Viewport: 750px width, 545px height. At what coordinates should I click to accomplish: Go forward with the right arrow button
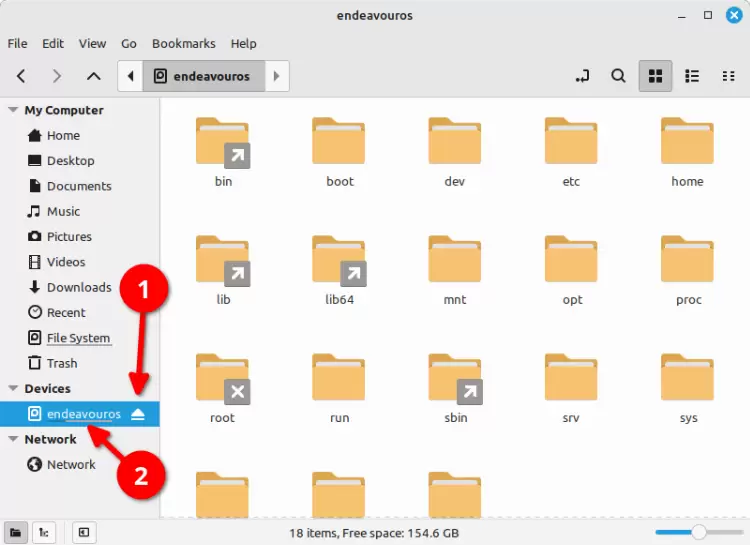(57, 76)
